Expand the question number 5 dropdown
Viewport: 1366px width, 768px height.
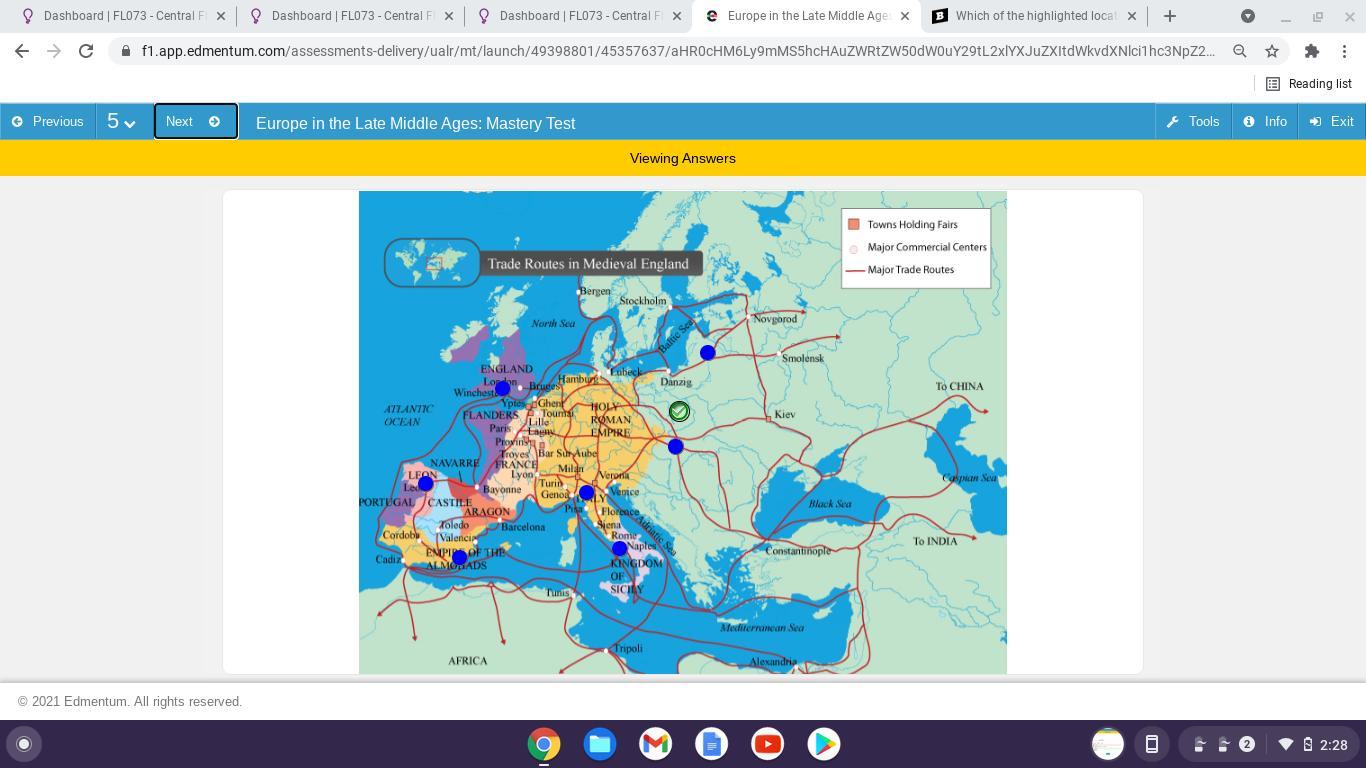122,122
